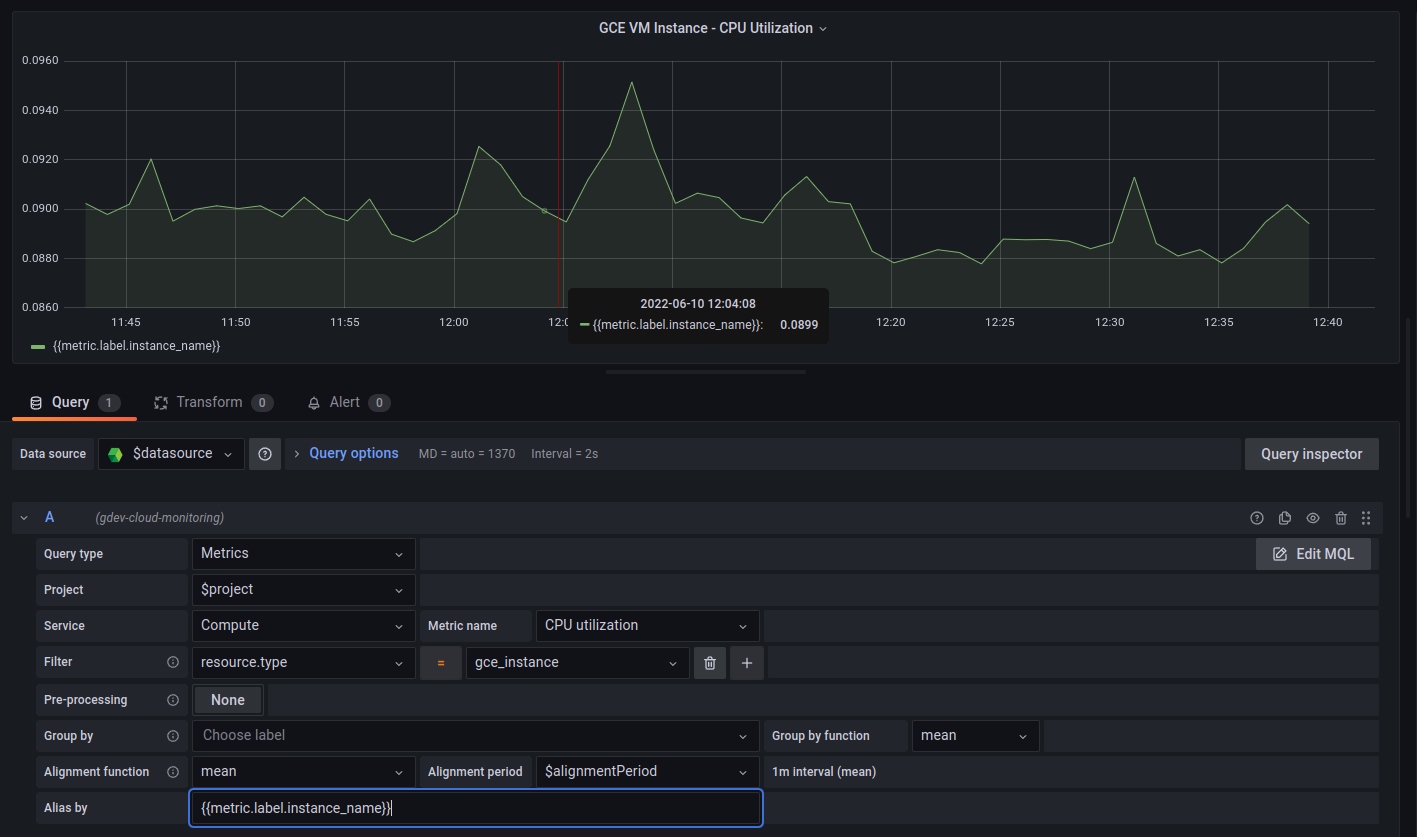1417x837 pixels.
Task: Duplicate query A using the copy icon
Action: click(1285, 518)
